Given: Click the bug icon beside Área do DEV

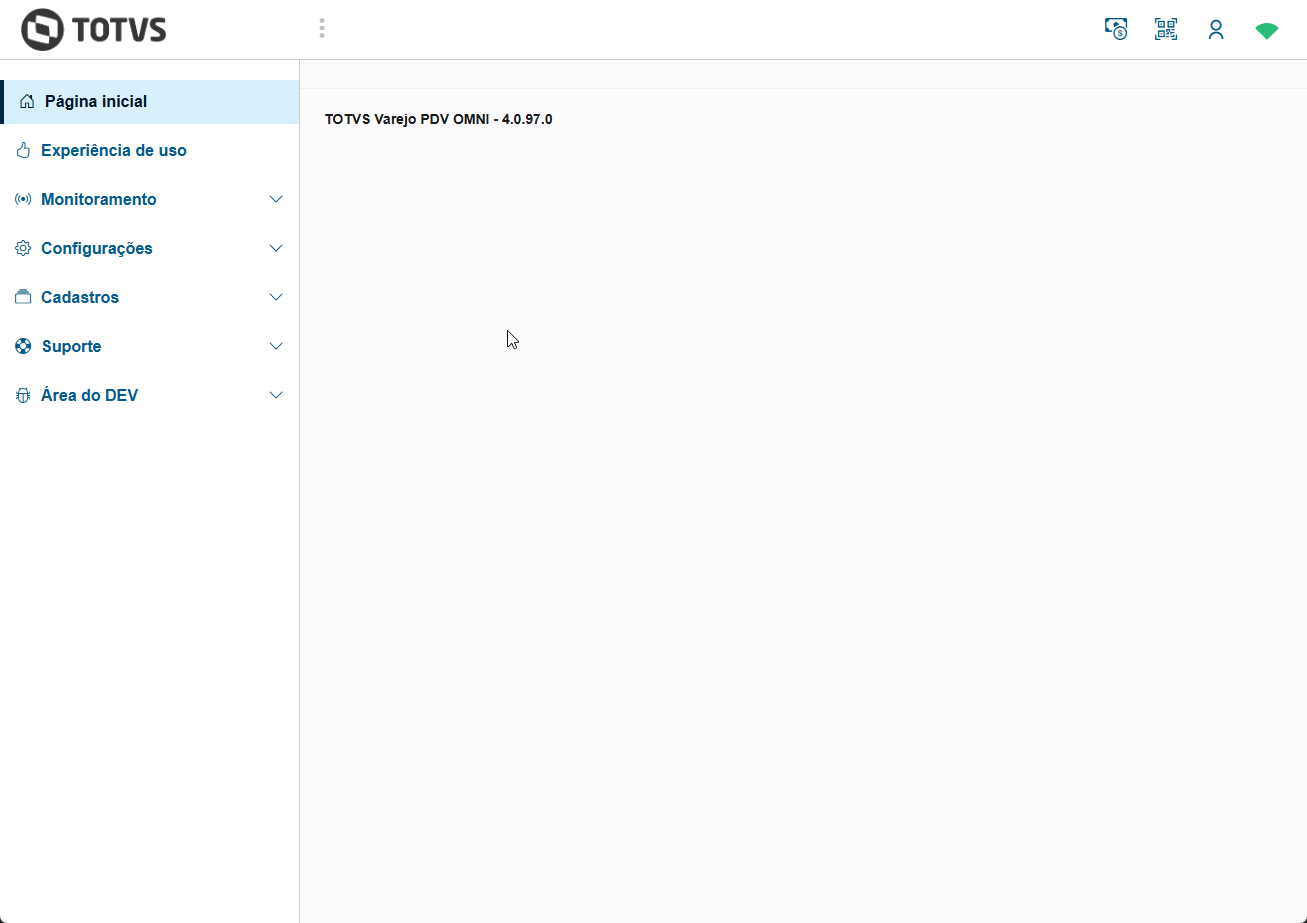Looking at the screenshot, I should click(x=24, y=395).
